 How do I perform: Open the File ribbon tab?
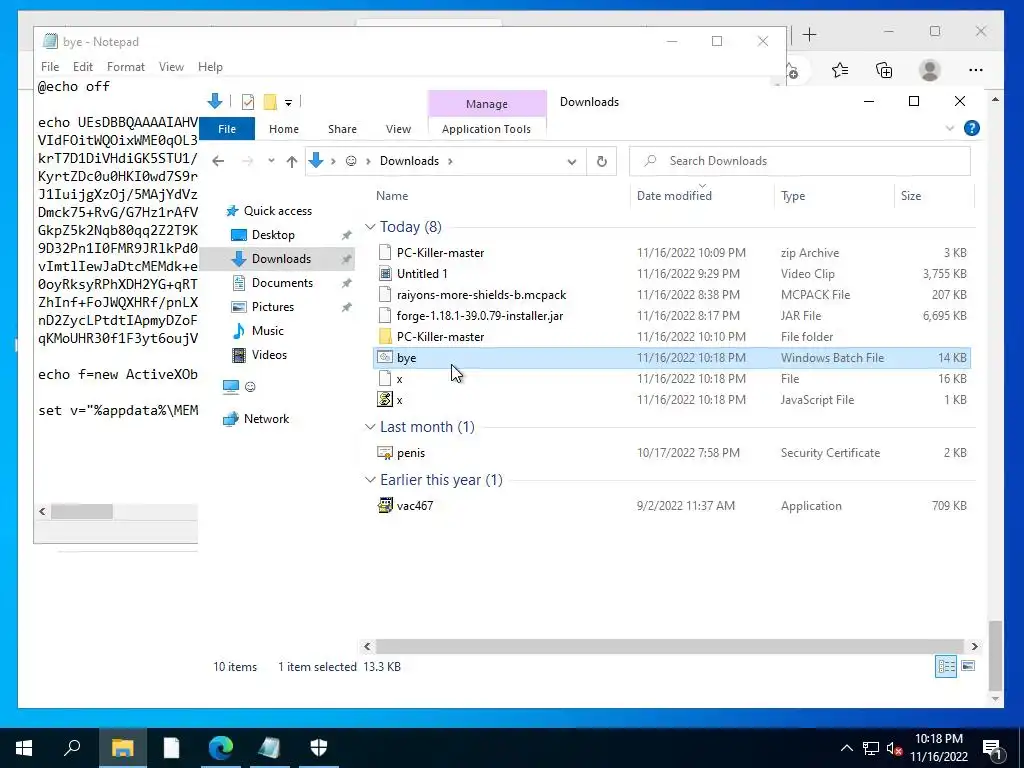(x=227, y=129)
